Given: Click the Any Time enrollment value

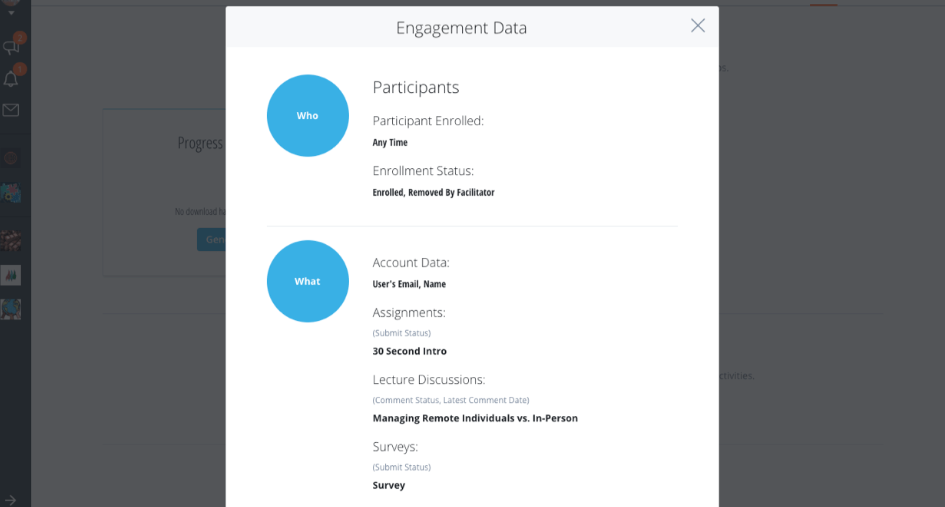Looking at the screenshot, I should click(x=390, y=142).
